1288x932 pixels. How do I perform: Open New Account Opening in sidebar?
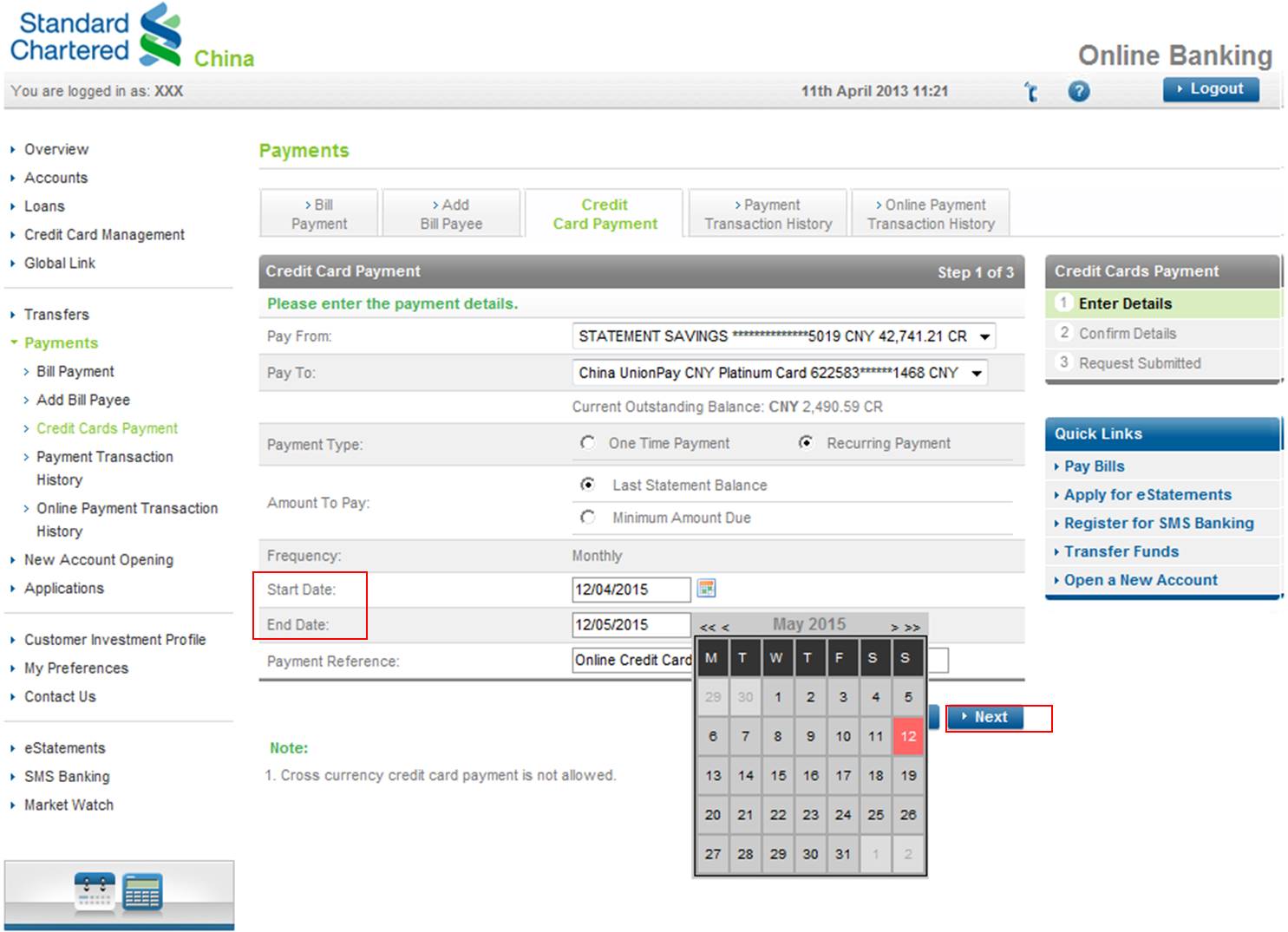[98, 559]
